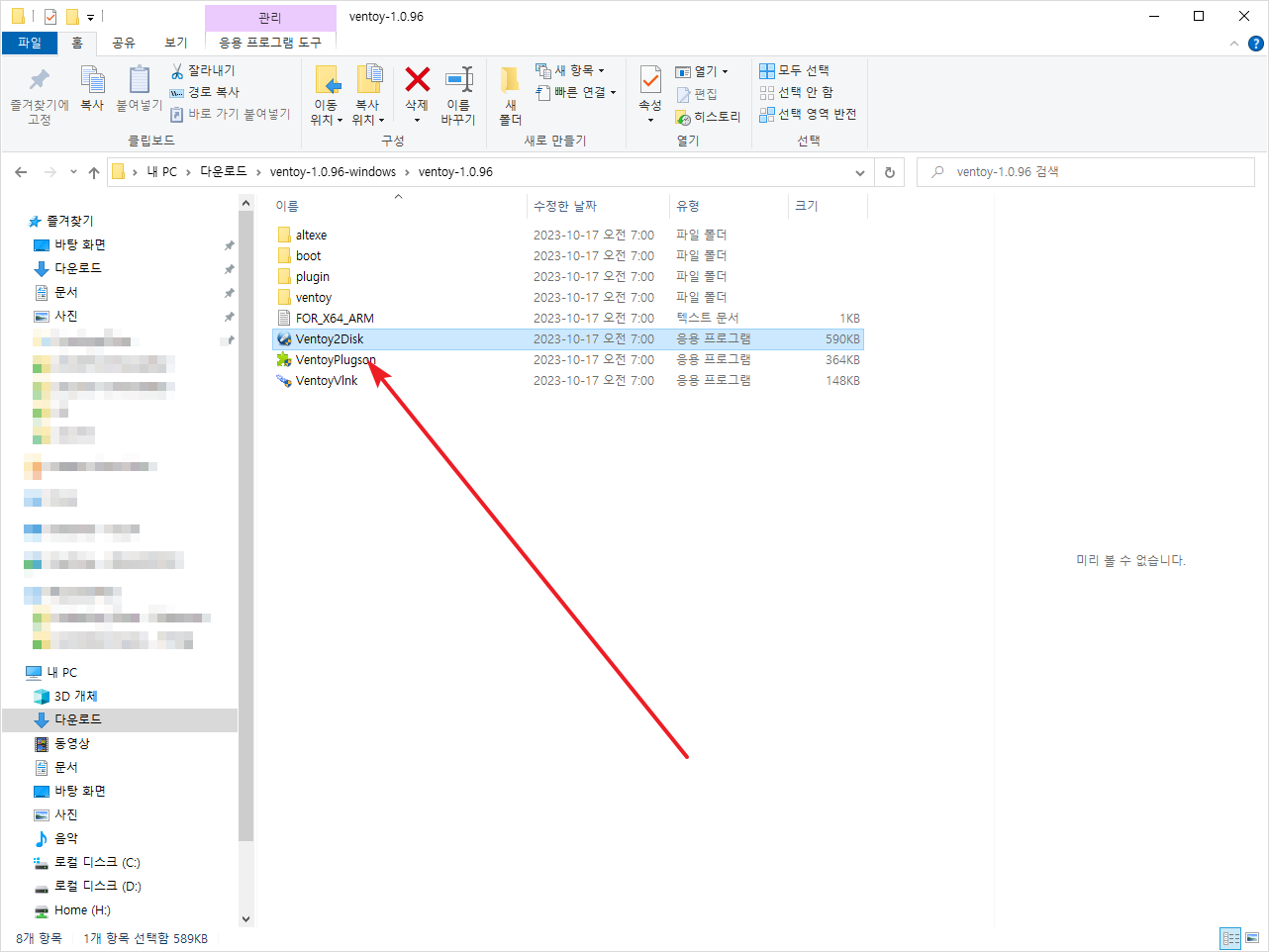Expand the address bar history dropdown
Screen dimensions: 1269x952
tap(860, 172)
